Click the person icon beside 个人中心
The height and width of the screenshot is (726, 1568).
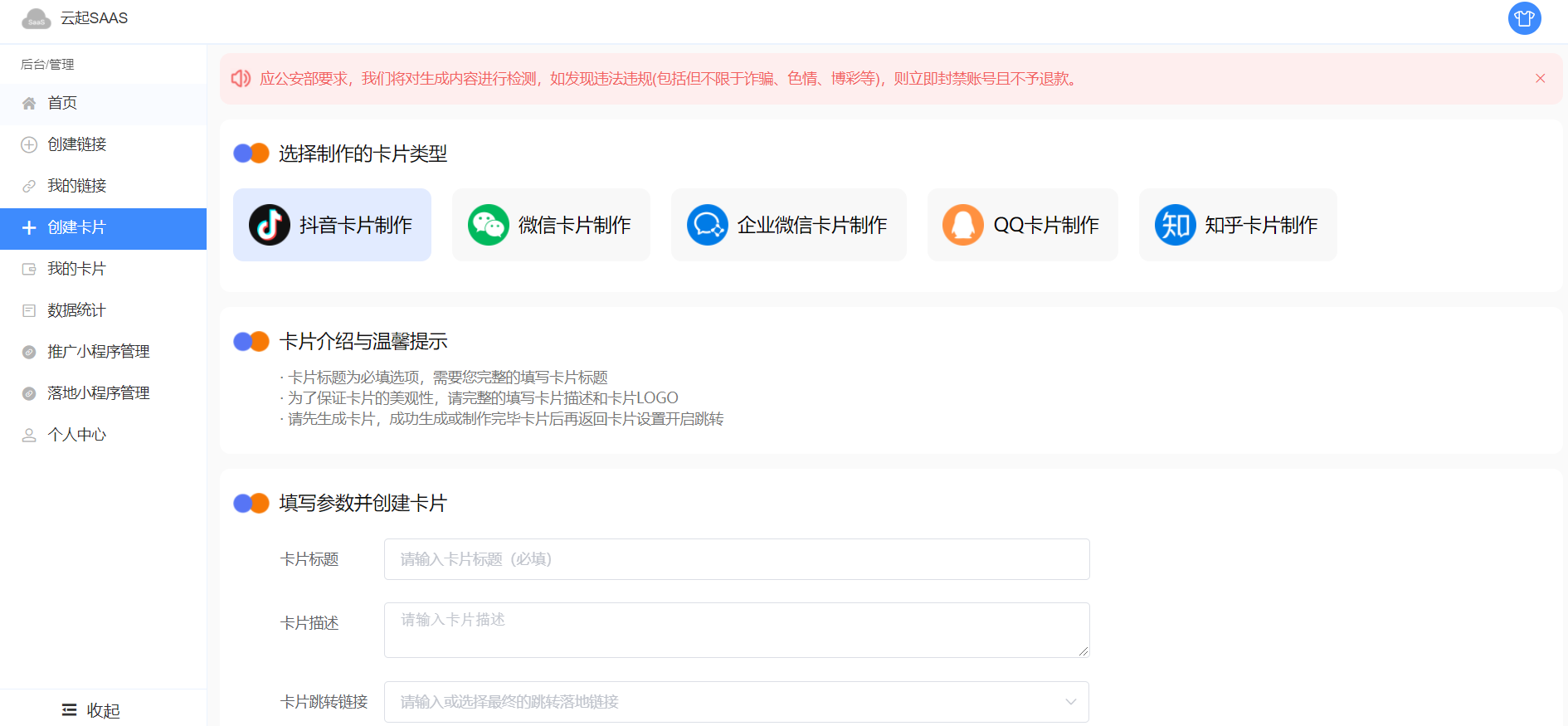[29, 435]
